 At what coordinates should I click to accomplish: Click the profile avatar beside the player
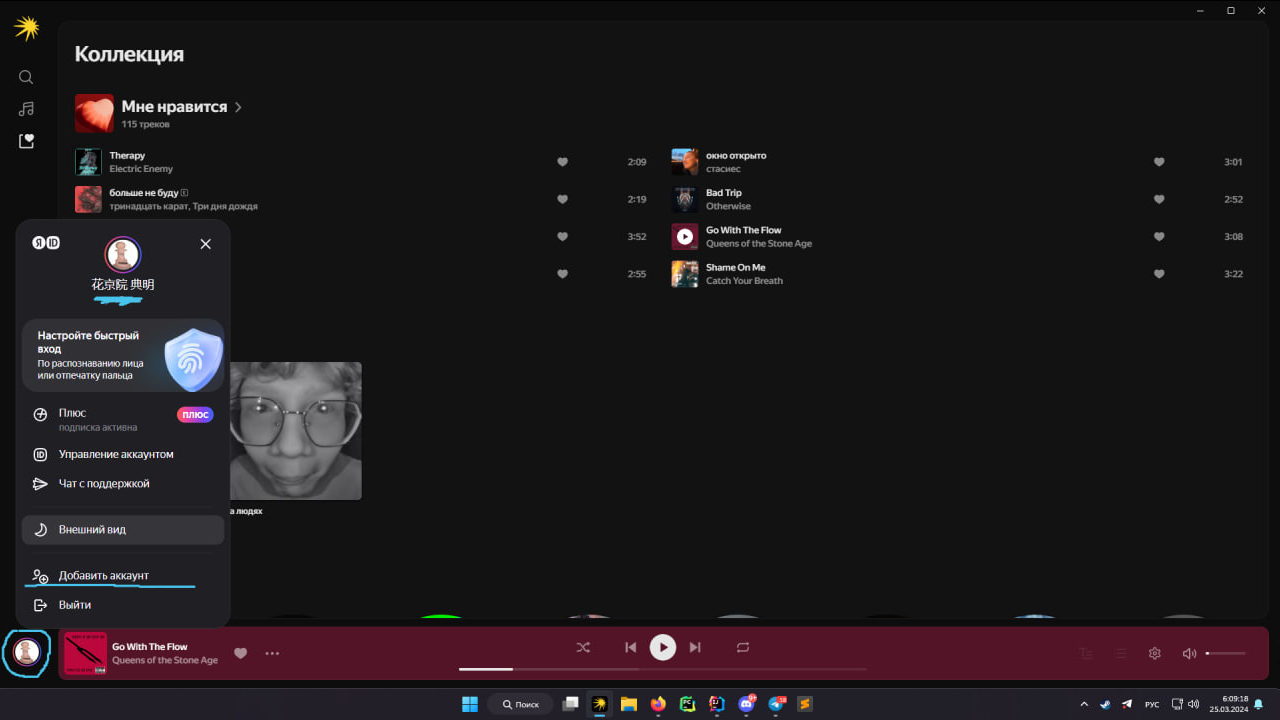[x=27, y=652]
